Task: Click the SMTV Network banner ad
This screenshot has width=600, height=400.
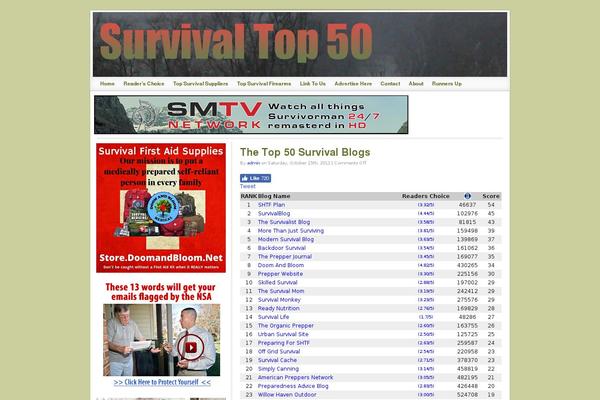Action: [x=251, y=115]
